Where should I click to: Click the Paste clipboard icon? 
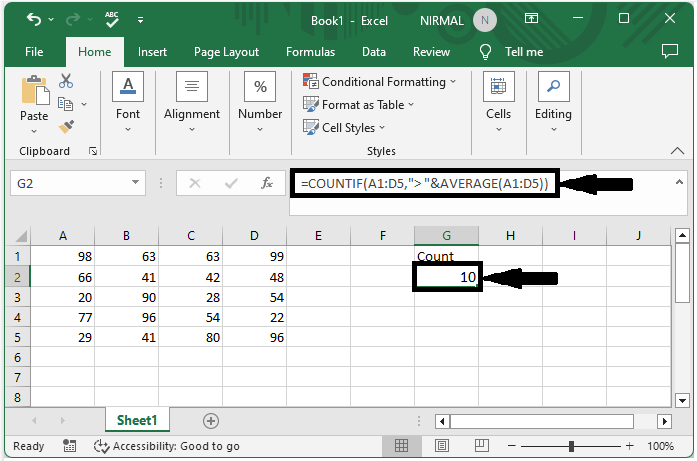(x=35, y=90)
